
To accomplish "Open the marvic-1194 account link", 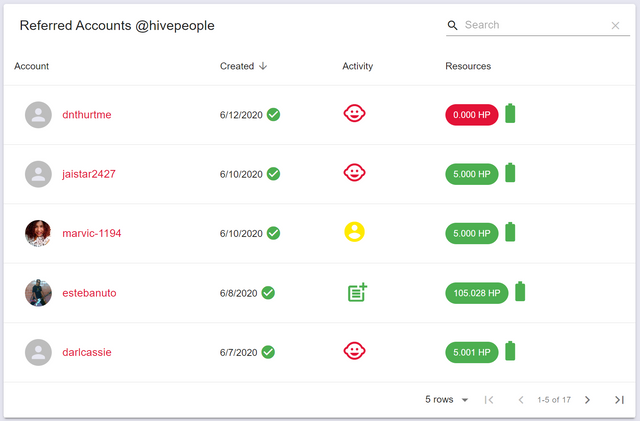I will (91, 233).
